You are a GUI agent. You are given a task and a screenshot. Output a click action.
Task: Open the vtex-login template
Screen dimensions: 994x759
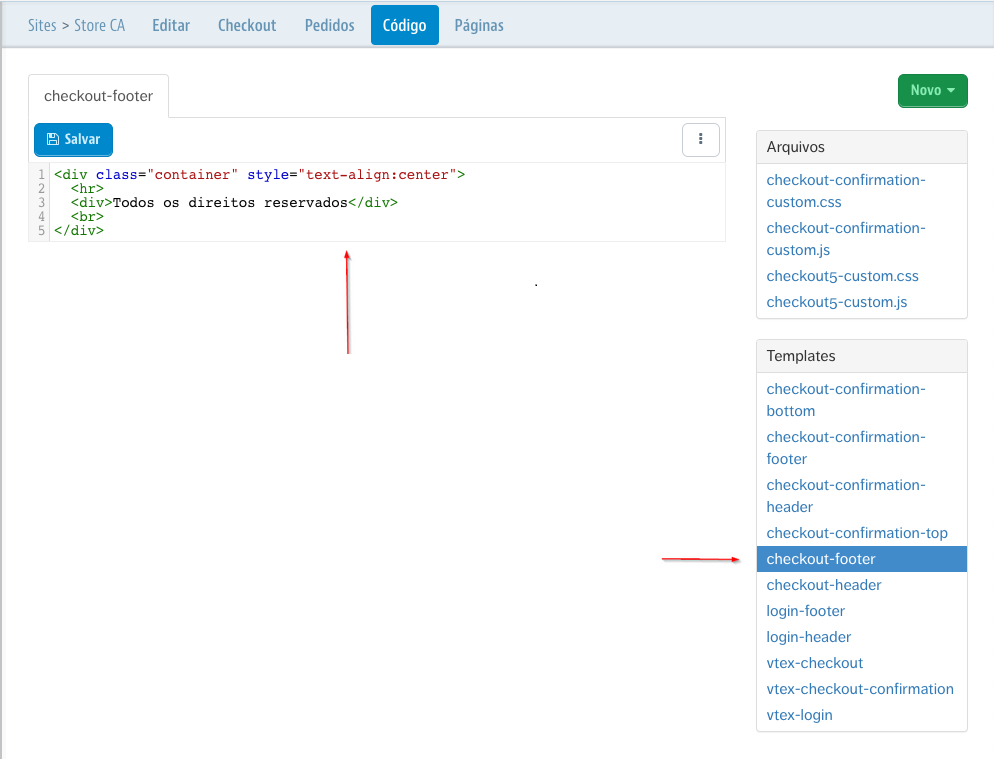799,715
